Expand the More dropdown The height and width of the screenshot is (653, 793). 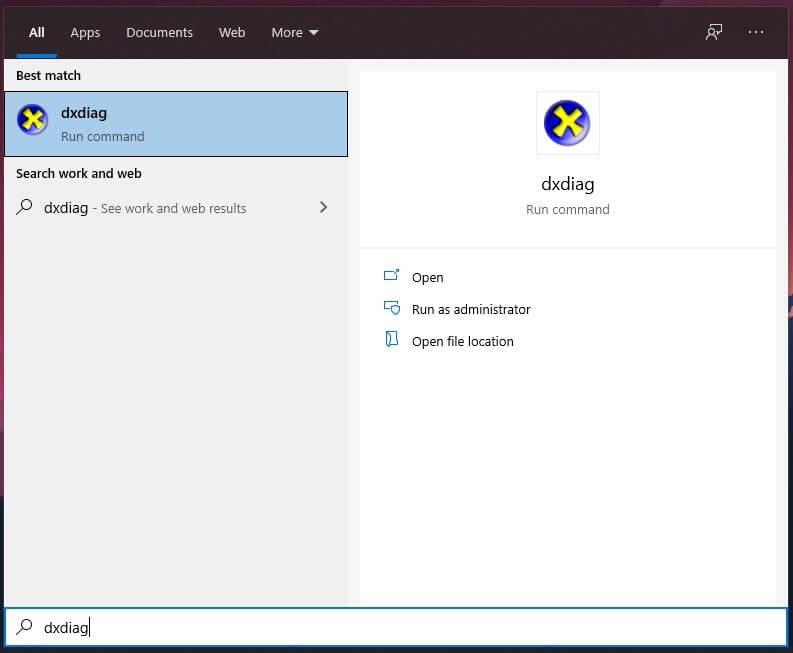pos(295,33)
